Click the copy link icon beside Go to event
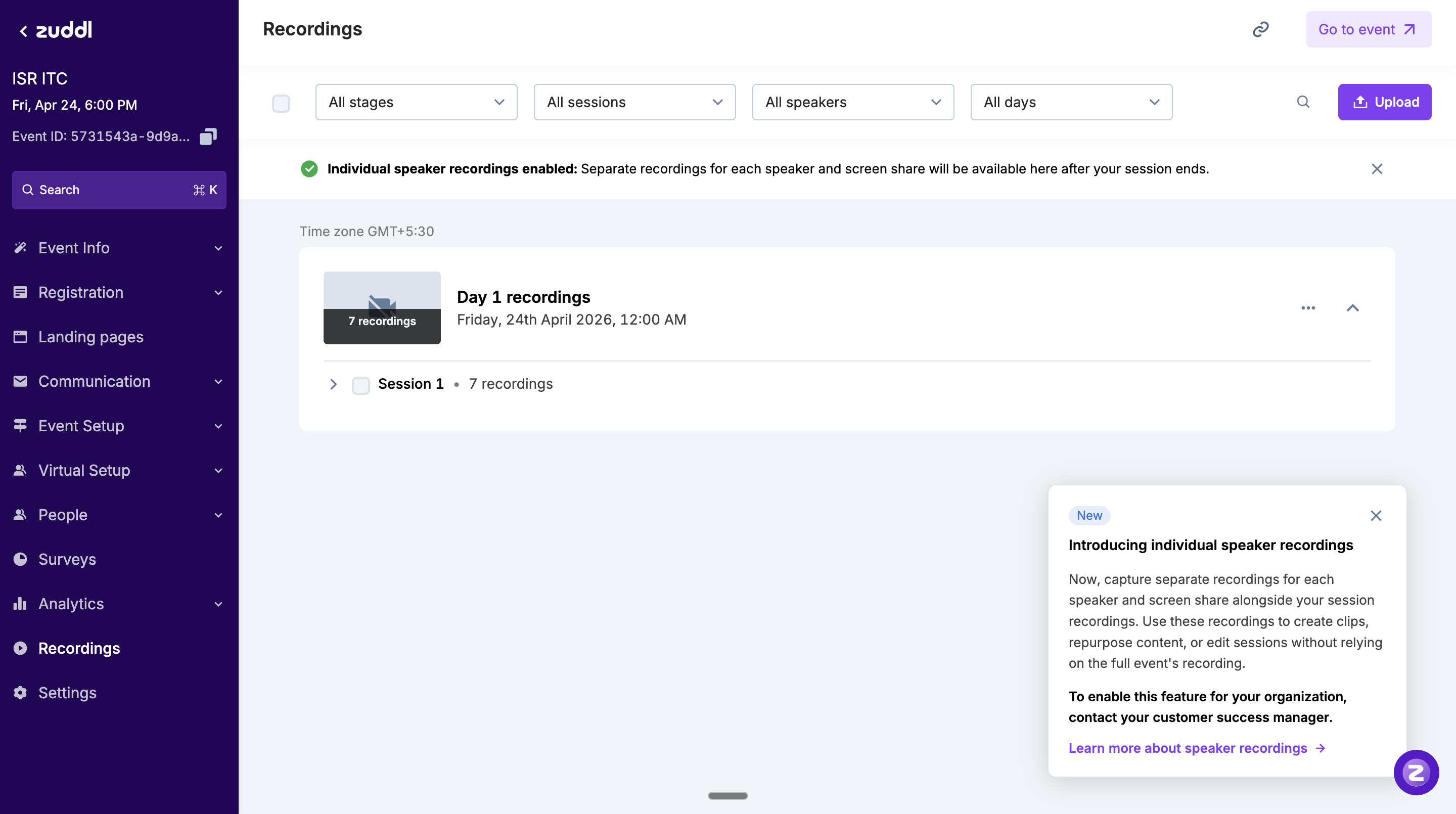Image resolution: width=1456 pixels, height=814 pixels. click(x=1260, y=29)
